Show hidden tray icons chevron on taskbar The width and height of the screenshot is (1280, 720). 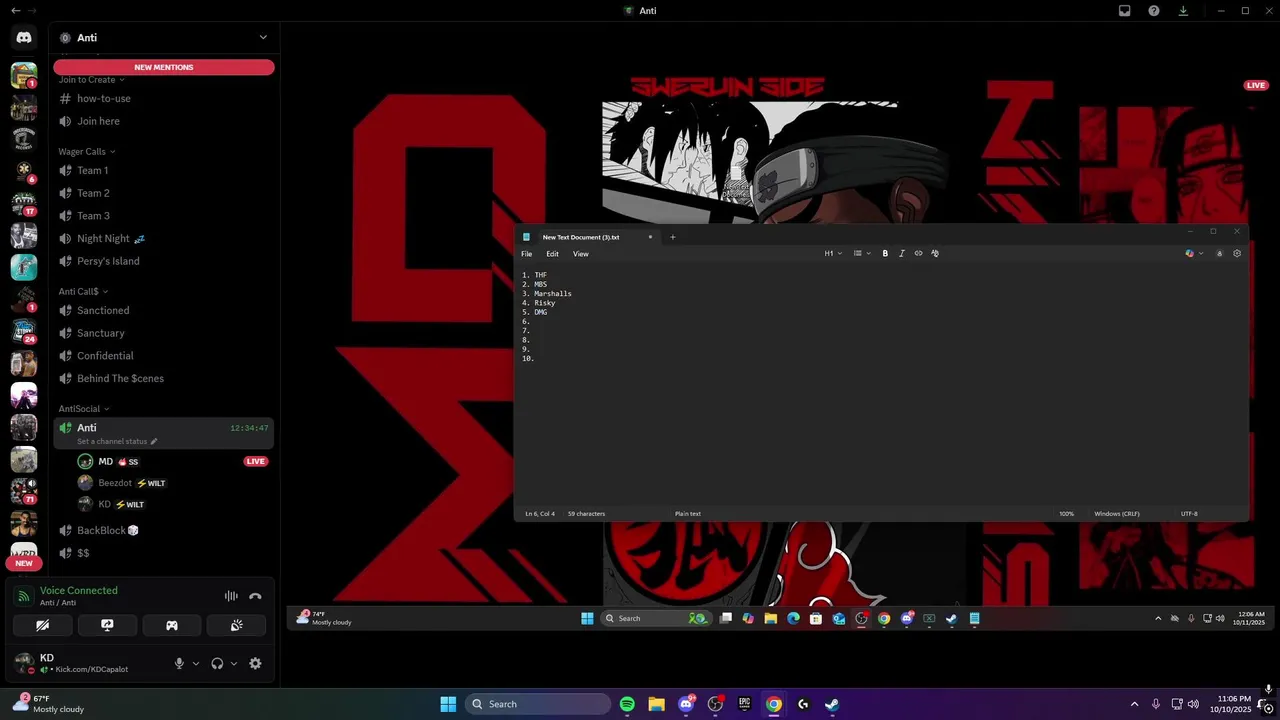click(1134, 704)
